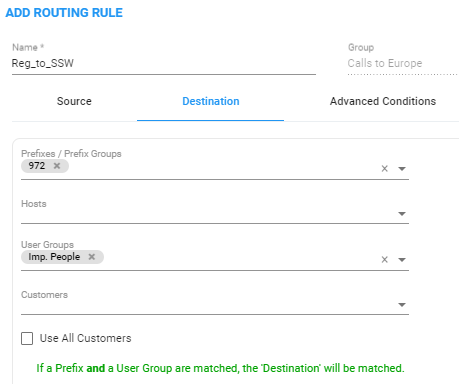Switch to the Source tab

pyautogui.click(x=74, y=101)
